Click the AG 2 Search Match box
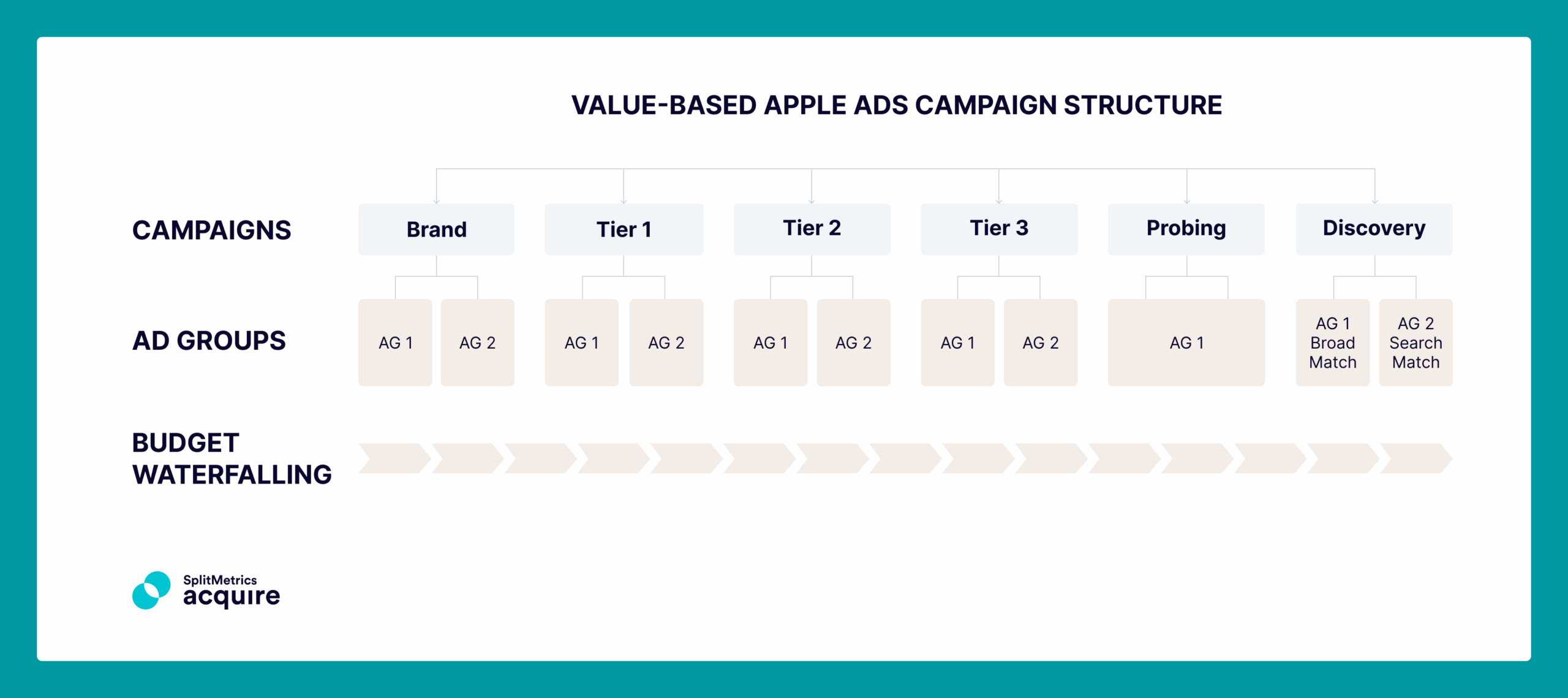 click(1415, 343)
